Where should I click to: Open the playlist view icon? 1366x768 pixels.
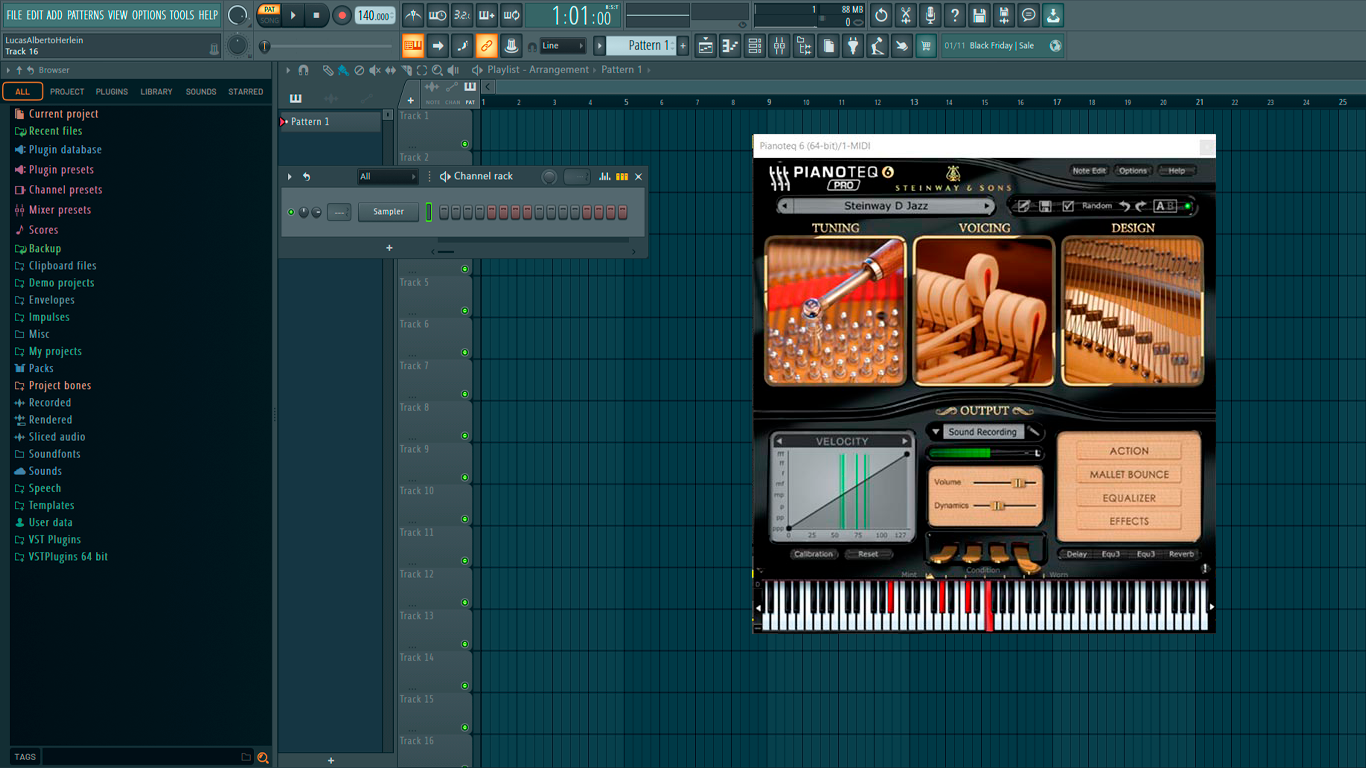pos(706,45)
